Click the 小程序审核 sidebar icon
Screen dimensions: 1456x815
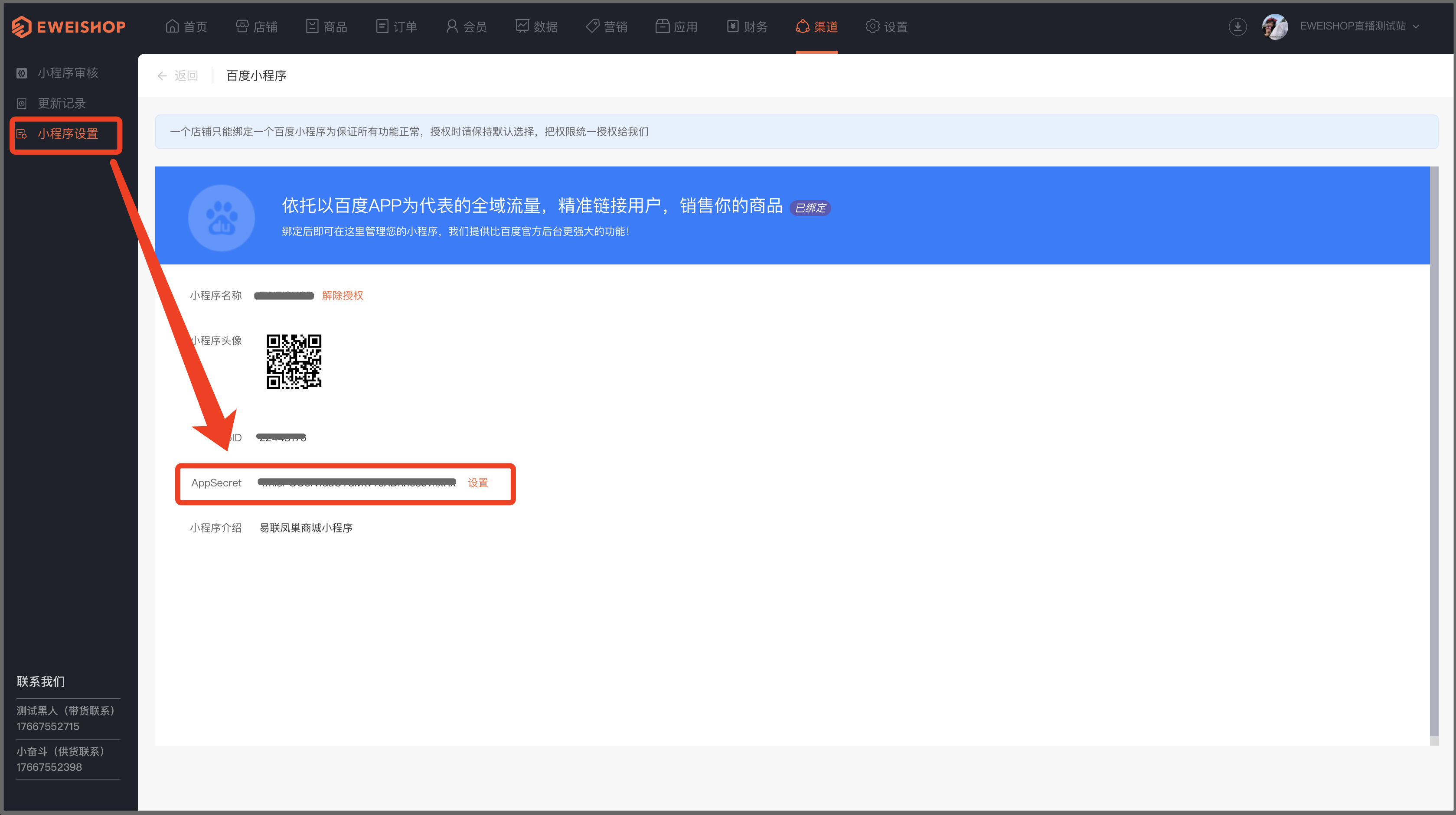click(22, 73)
